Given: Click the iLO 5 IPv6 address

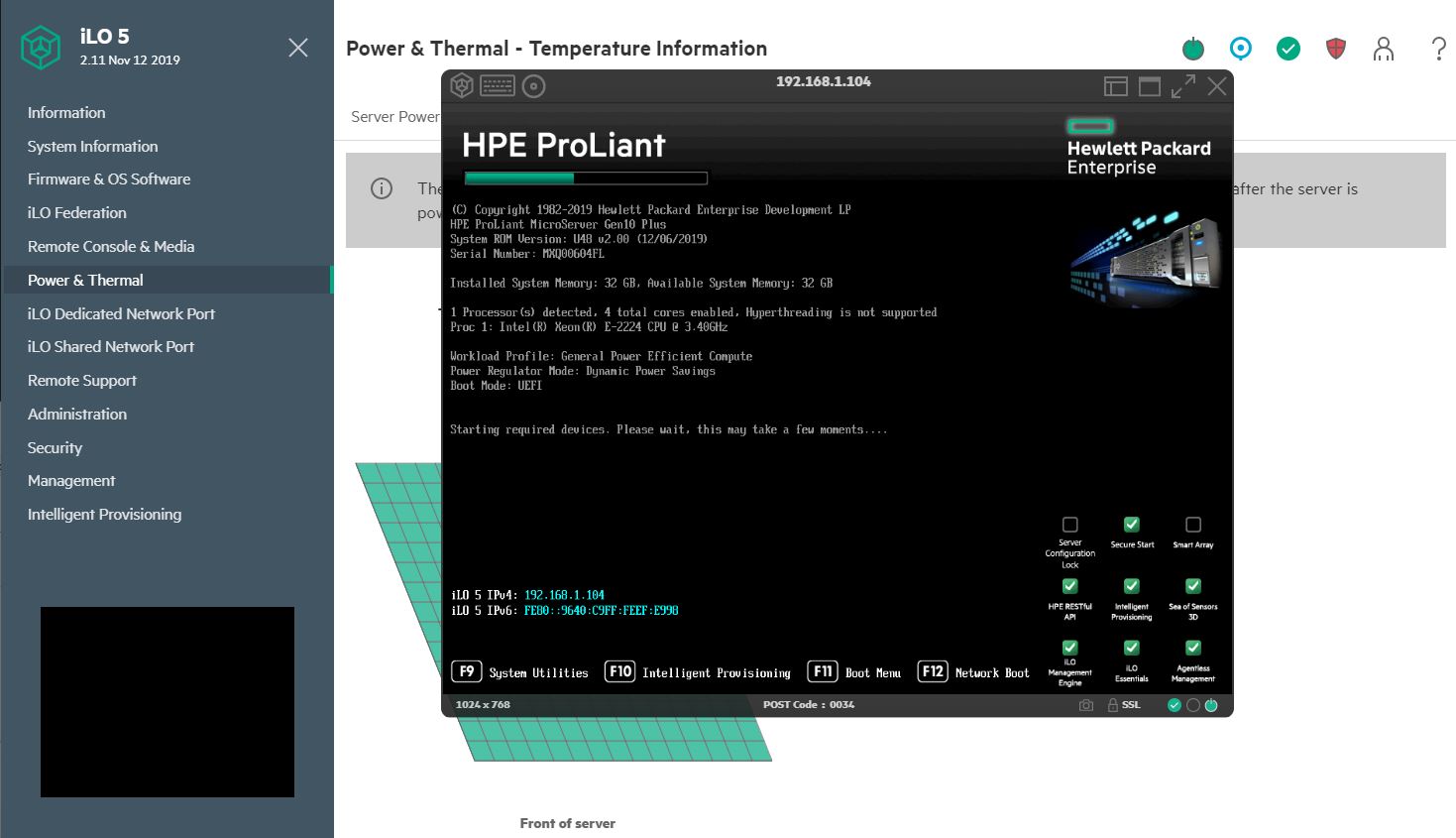Looking at the screenshot, I should (x=602, y=611).
